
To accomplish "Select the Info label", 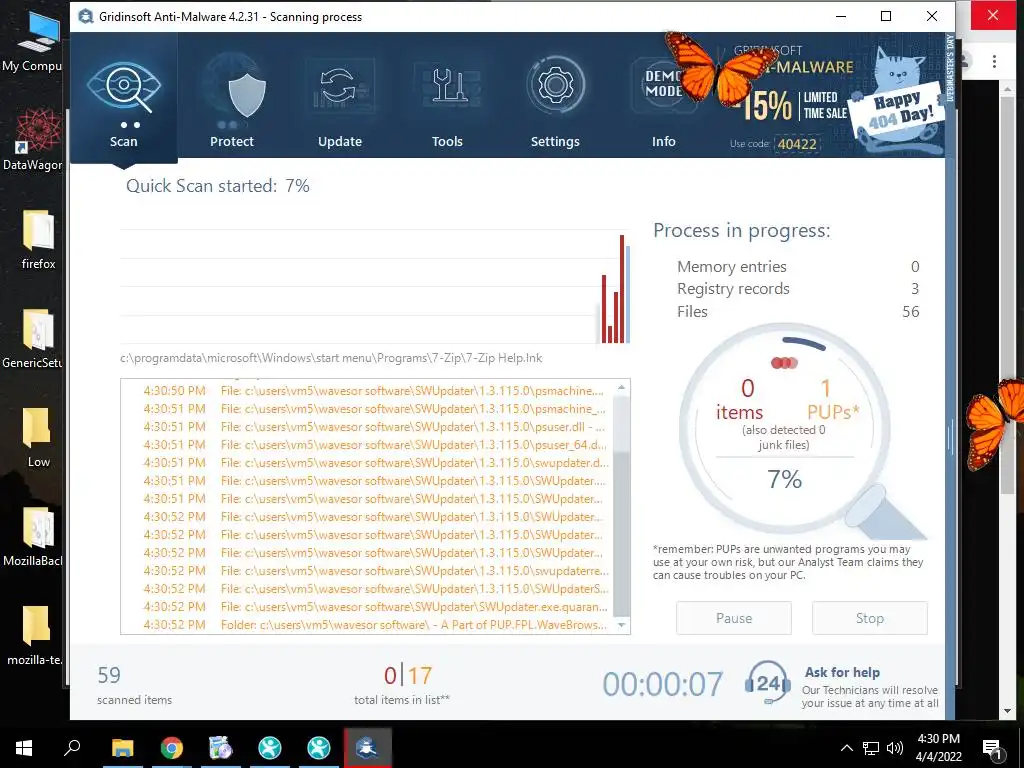I will pos(664,141).
